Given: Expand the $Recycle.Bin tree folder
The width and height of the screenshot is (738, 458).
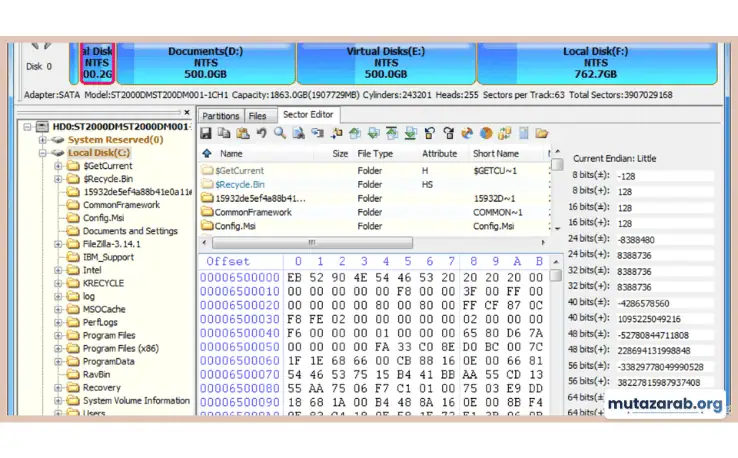Looking at the screenshot, I should [x=58, y=179].
